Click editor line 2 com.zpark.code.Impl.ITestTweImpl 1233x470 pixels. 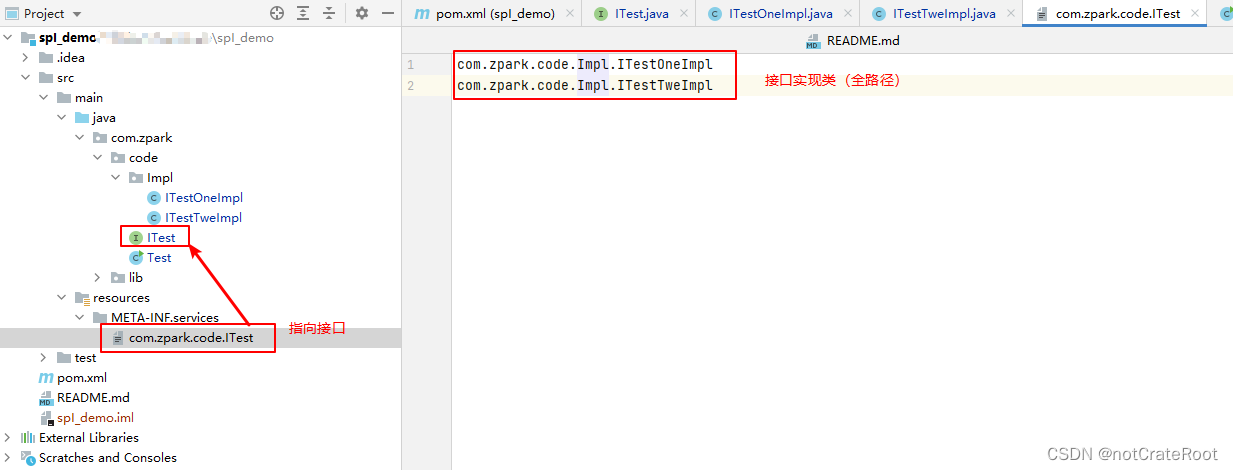pos(585,86)
